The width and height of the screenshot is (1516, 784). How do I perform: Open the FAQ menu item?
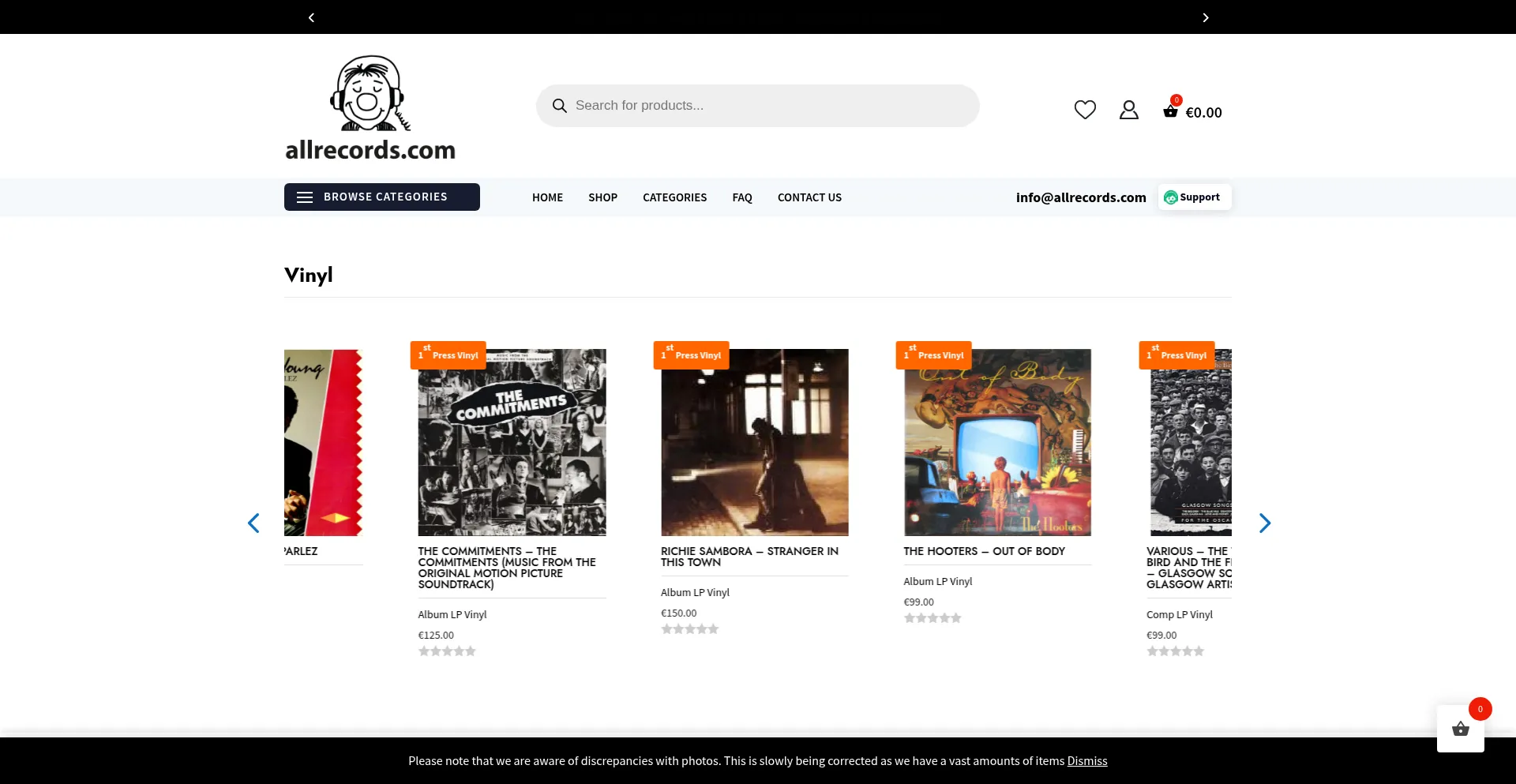tap(742, 197)
